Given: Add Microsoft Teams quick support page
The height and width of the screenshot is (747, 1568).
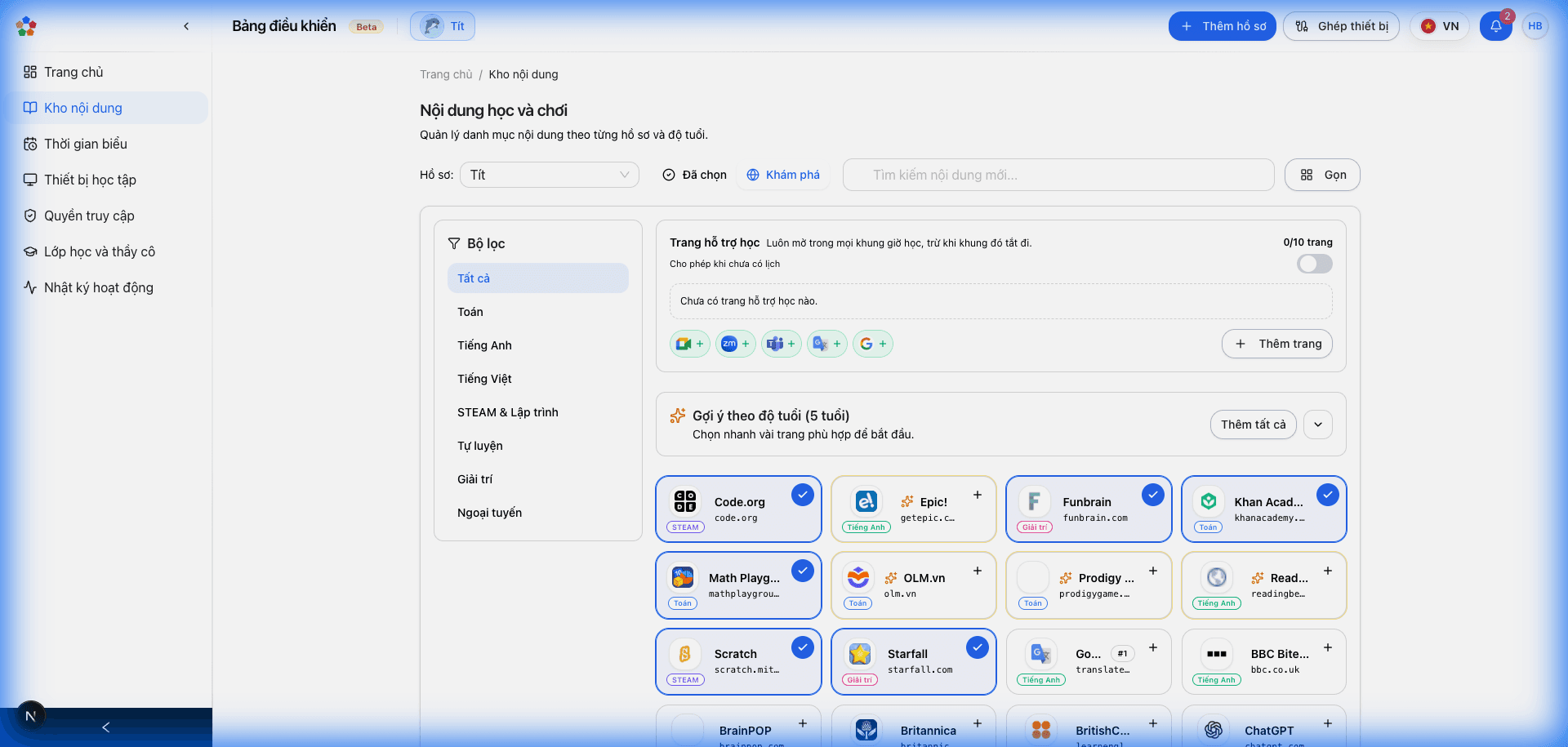Looking at the screenshot, I should [x=782, y=344].
